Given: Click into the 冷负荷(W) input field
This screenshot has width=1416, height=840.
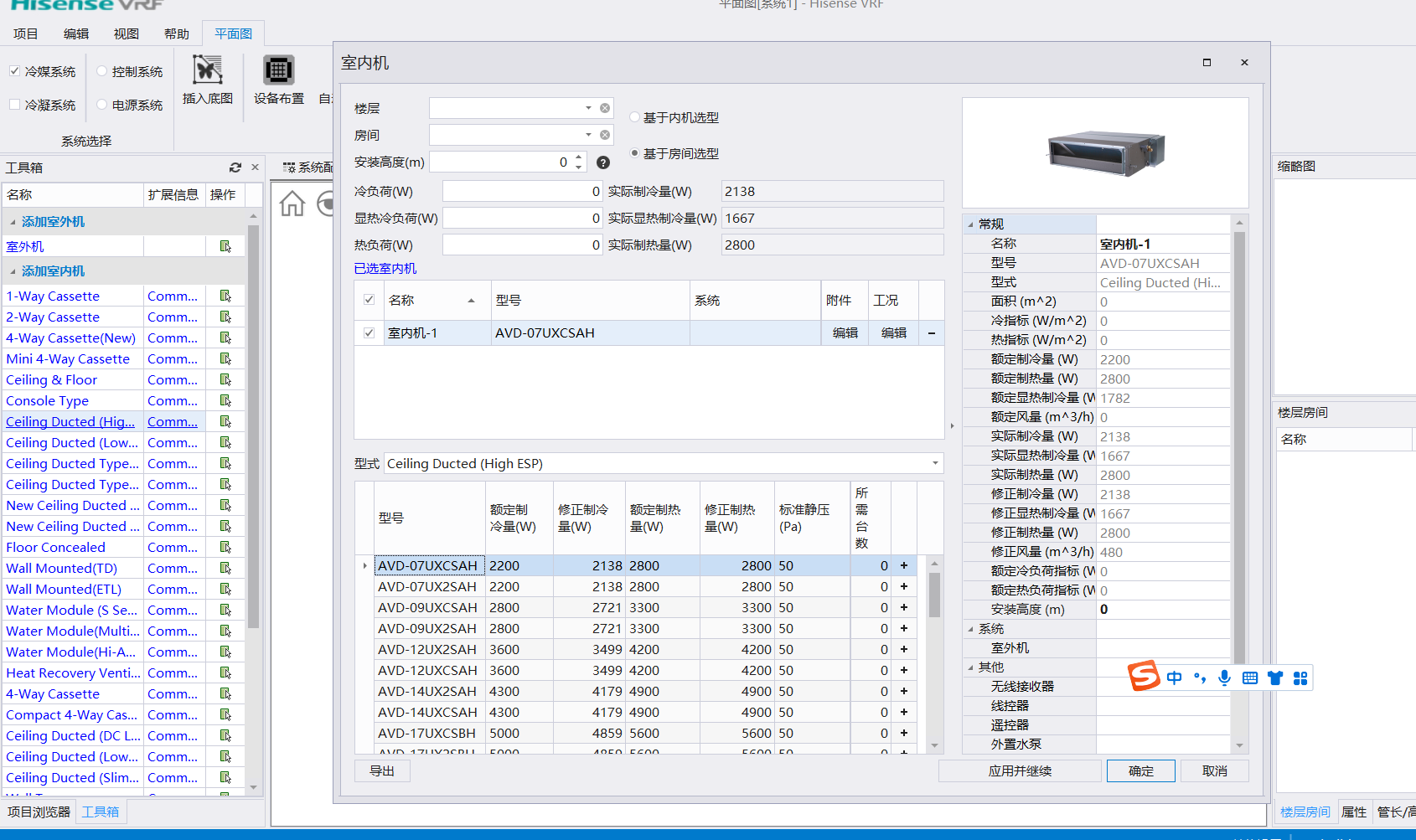Looking at the screenshot, I should tap(521, 192).
